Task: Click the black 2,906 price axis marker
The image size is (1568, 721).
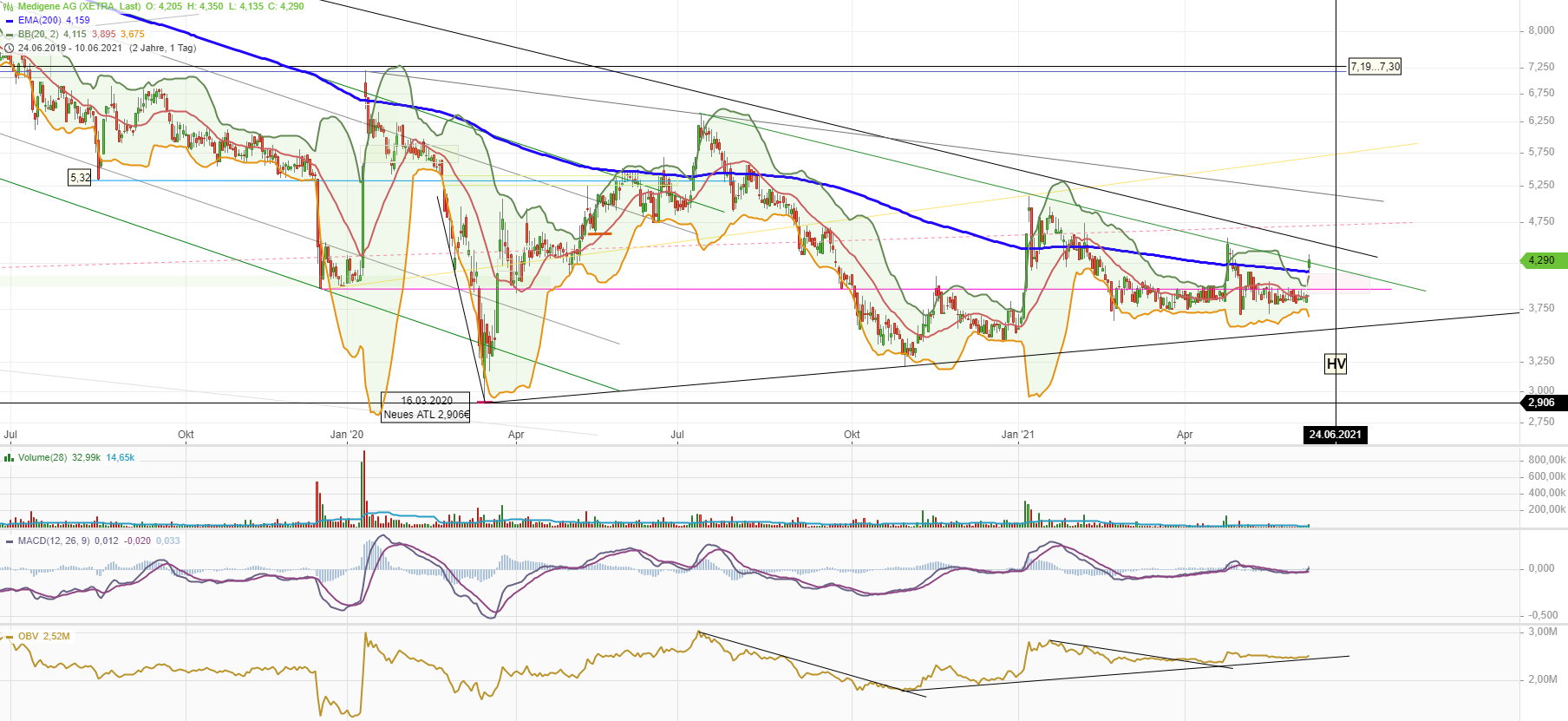Action: tap(1544, 403)
